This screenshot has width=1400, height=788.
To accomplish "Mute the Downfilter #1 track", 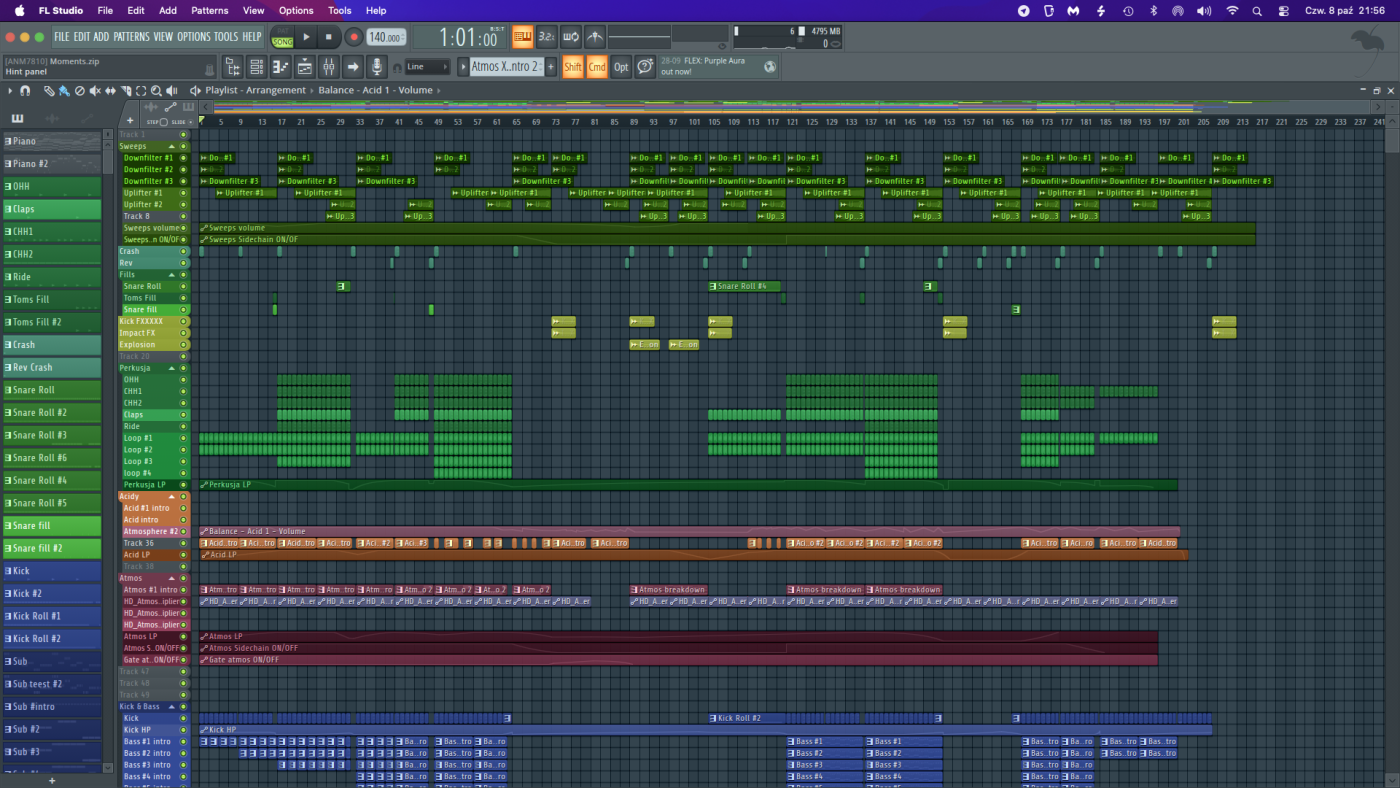I will pos(183,158).
